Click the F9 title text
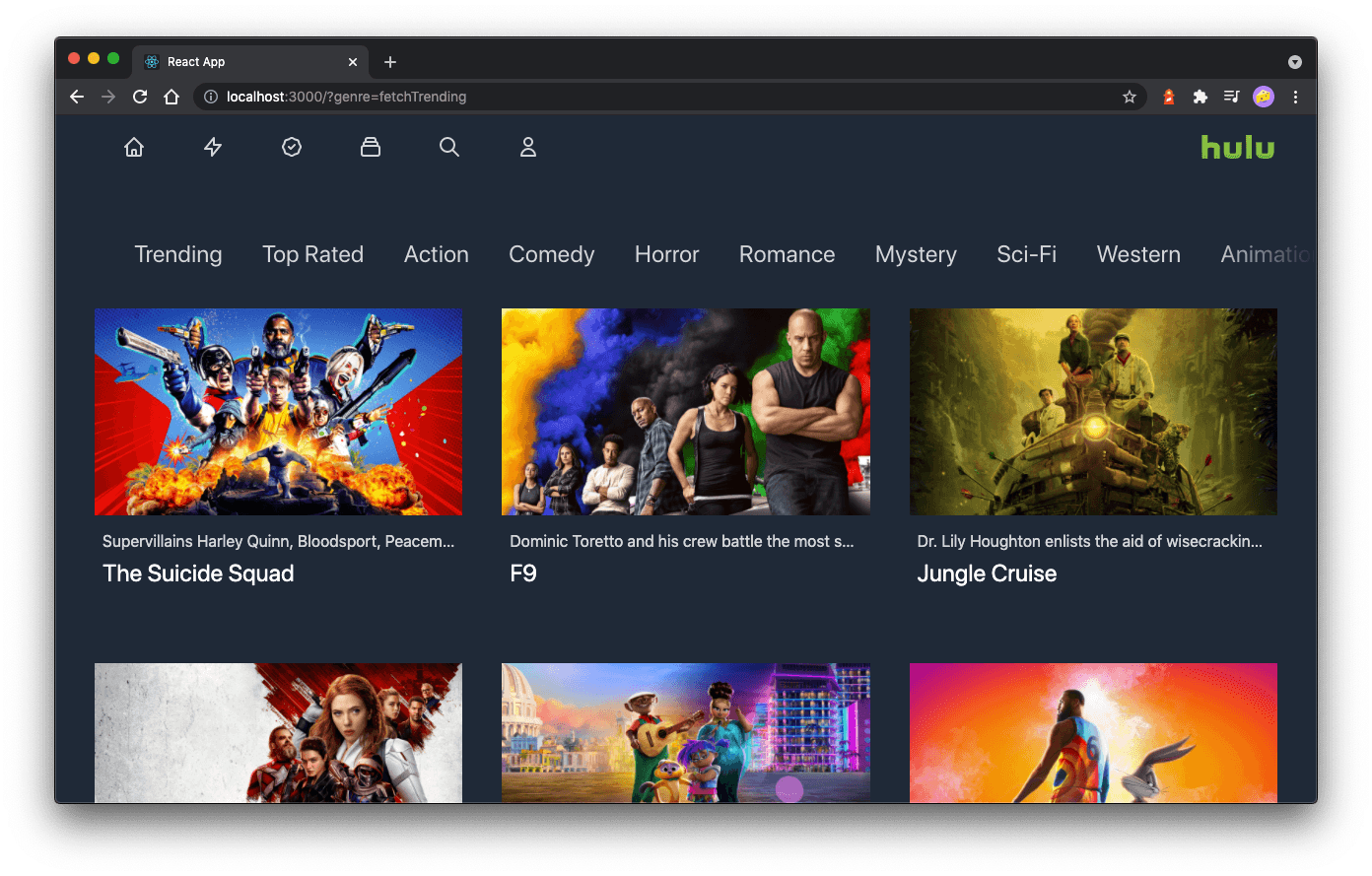Screen dimensions: 1372x876 [x=523, y=573]
